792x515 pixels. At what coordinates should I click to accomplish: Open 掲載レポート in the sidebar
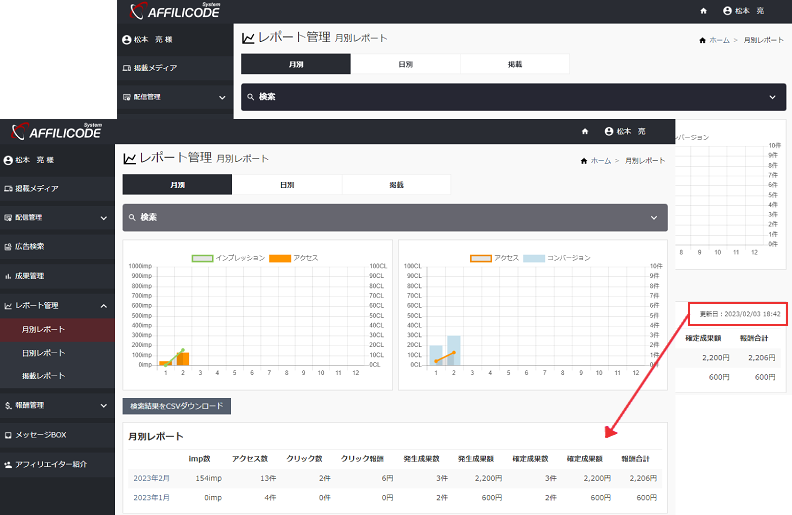[x=44, y=375]
